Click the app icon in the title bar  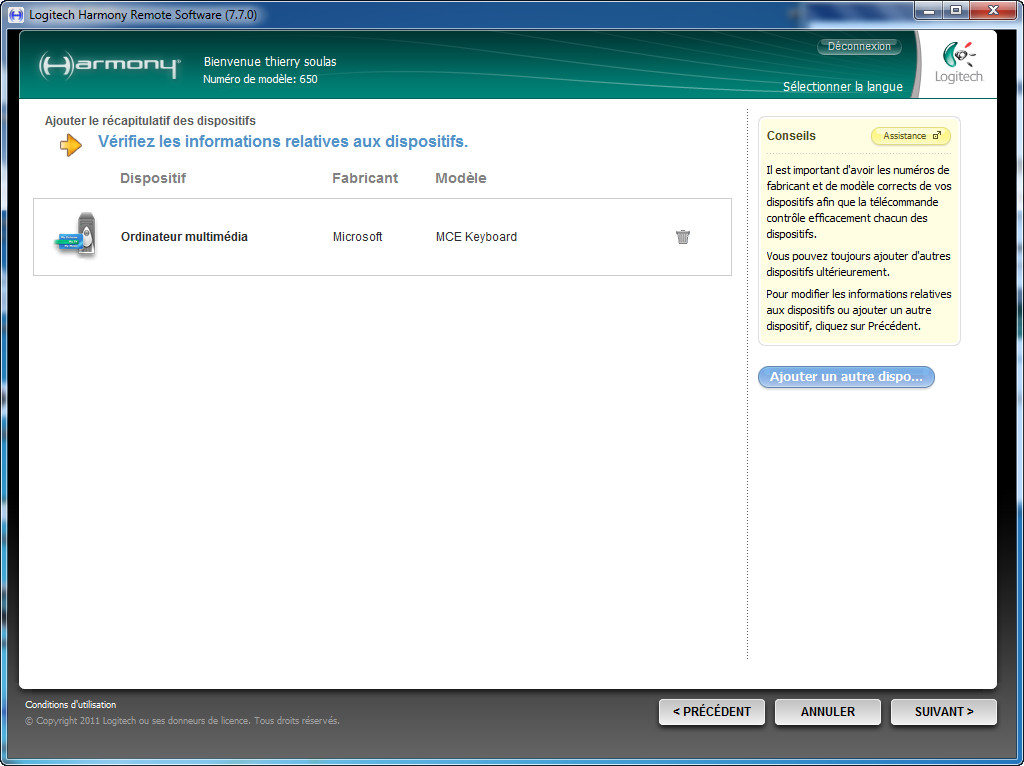coord(16,14)
